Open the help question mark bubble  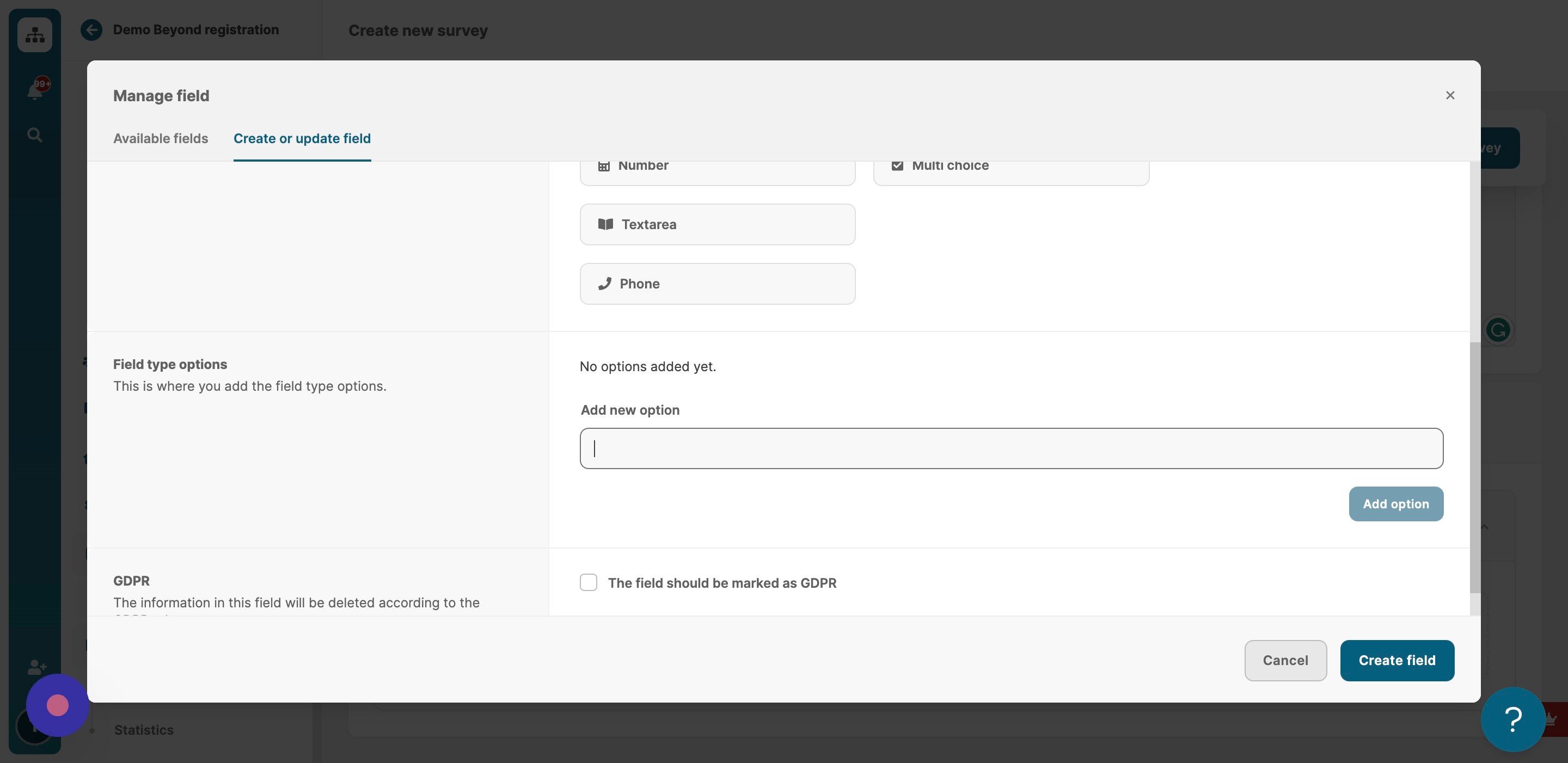[x=1512, y=719]
